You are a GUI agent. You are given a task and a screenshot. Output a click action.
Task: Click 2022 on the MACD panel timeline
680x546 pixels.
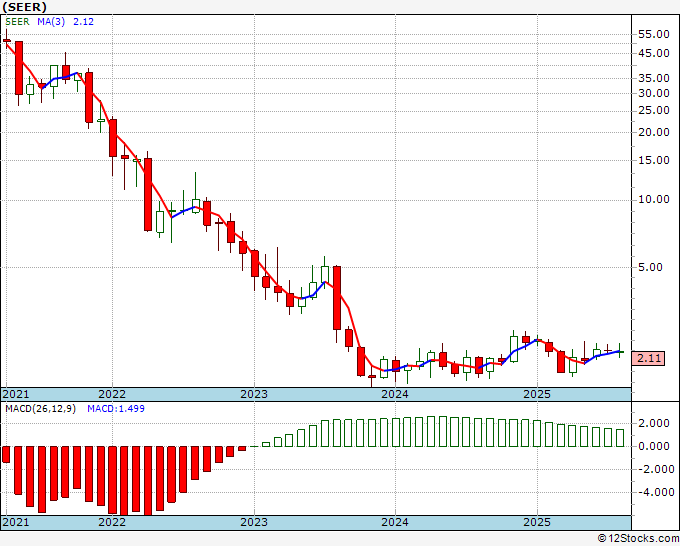(112, 522)
